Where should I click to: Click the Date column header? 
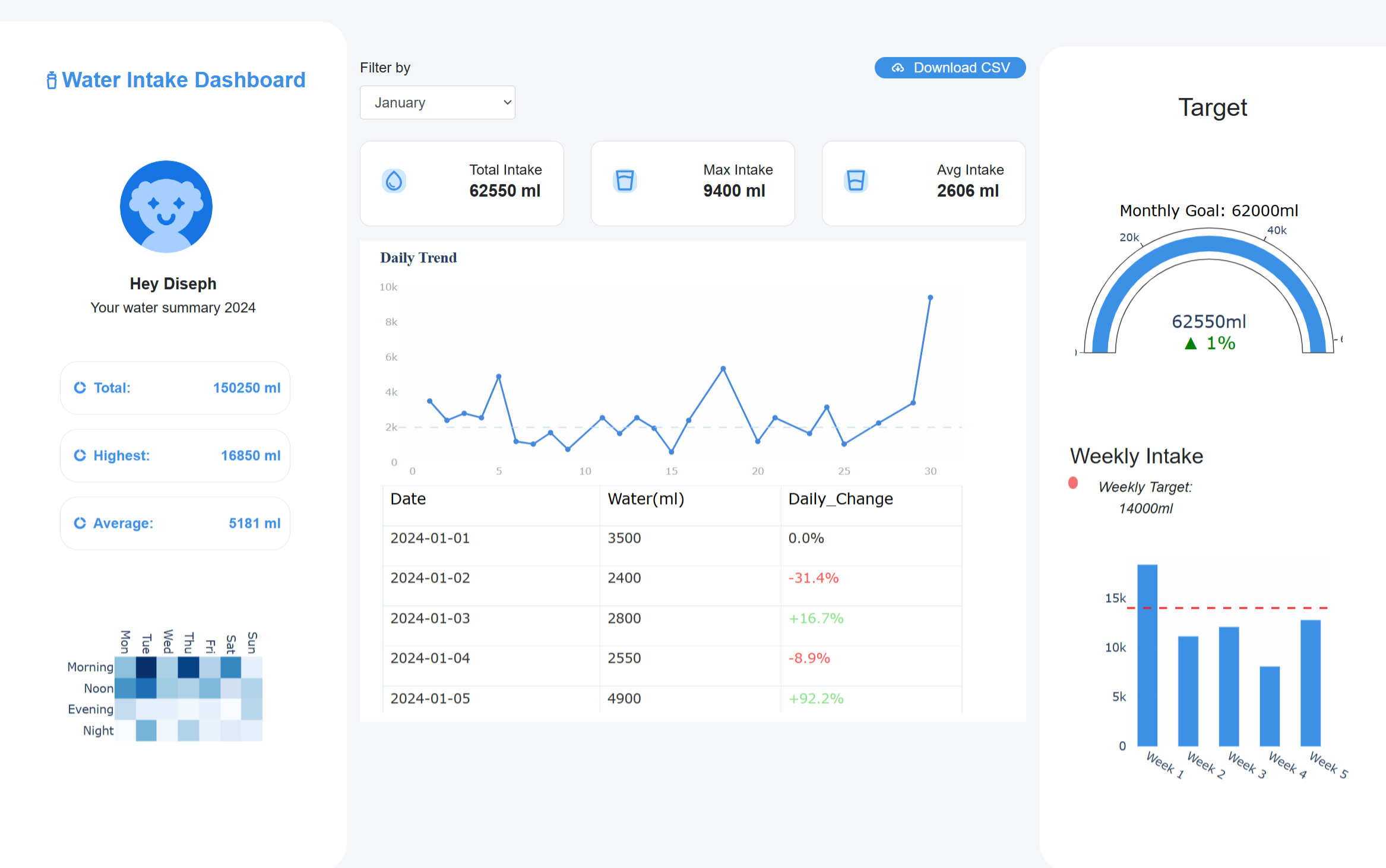coord(409,499)
